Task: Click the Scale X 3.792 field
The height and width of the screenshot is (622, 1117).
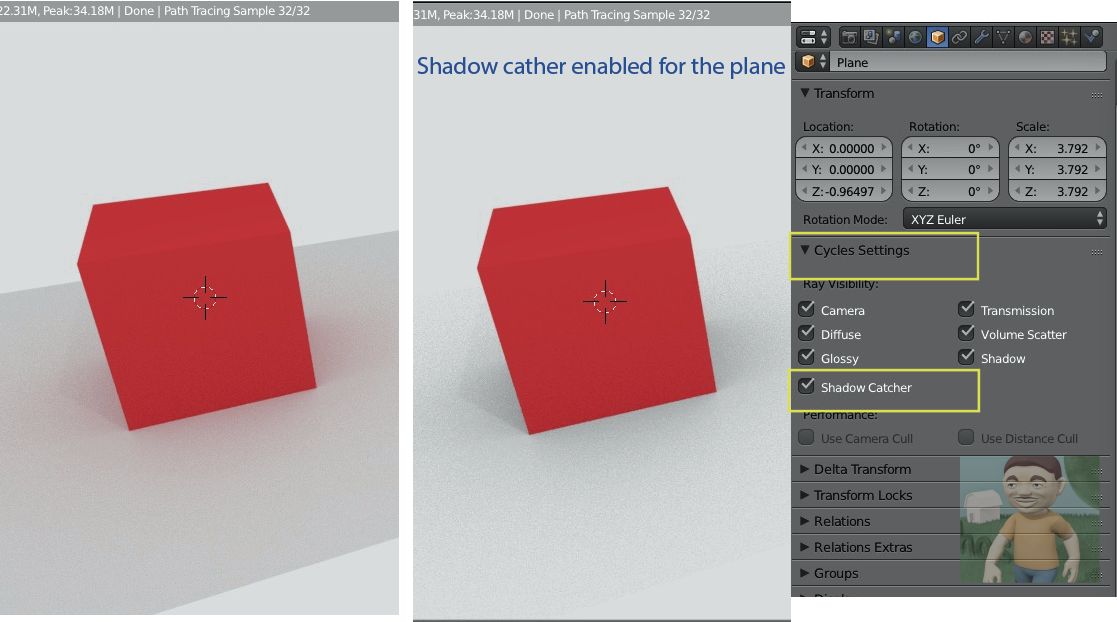Action: pos(1057,148)
